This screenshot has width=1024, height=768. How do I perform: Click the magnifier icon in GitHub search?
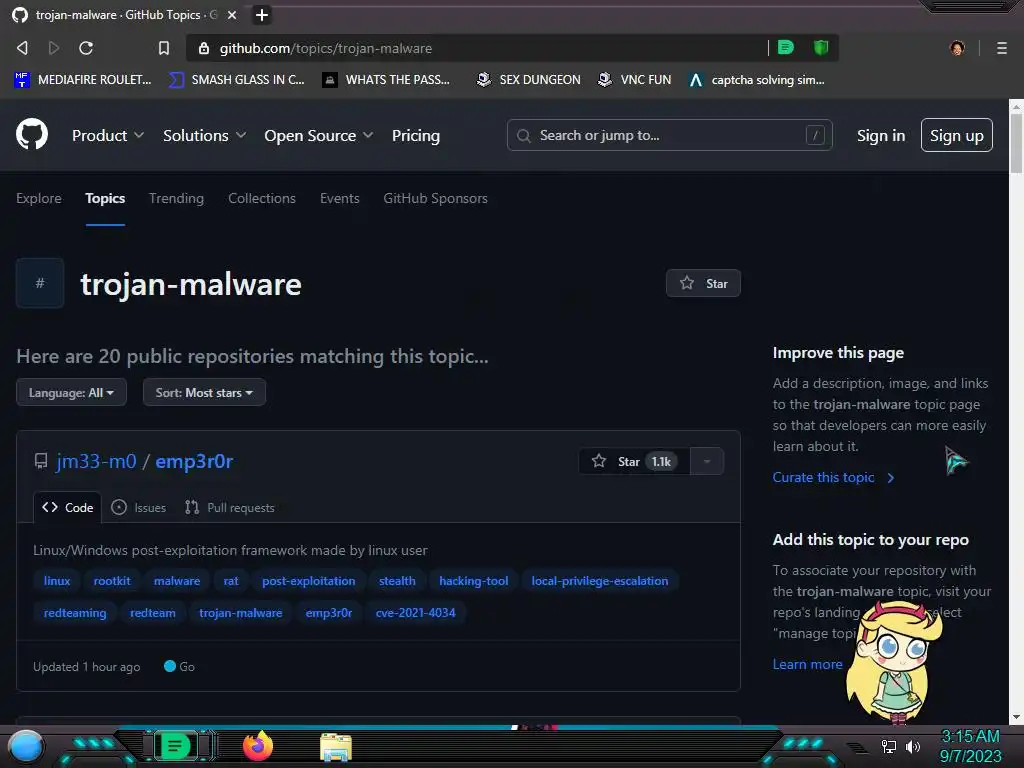coord(523,135)
